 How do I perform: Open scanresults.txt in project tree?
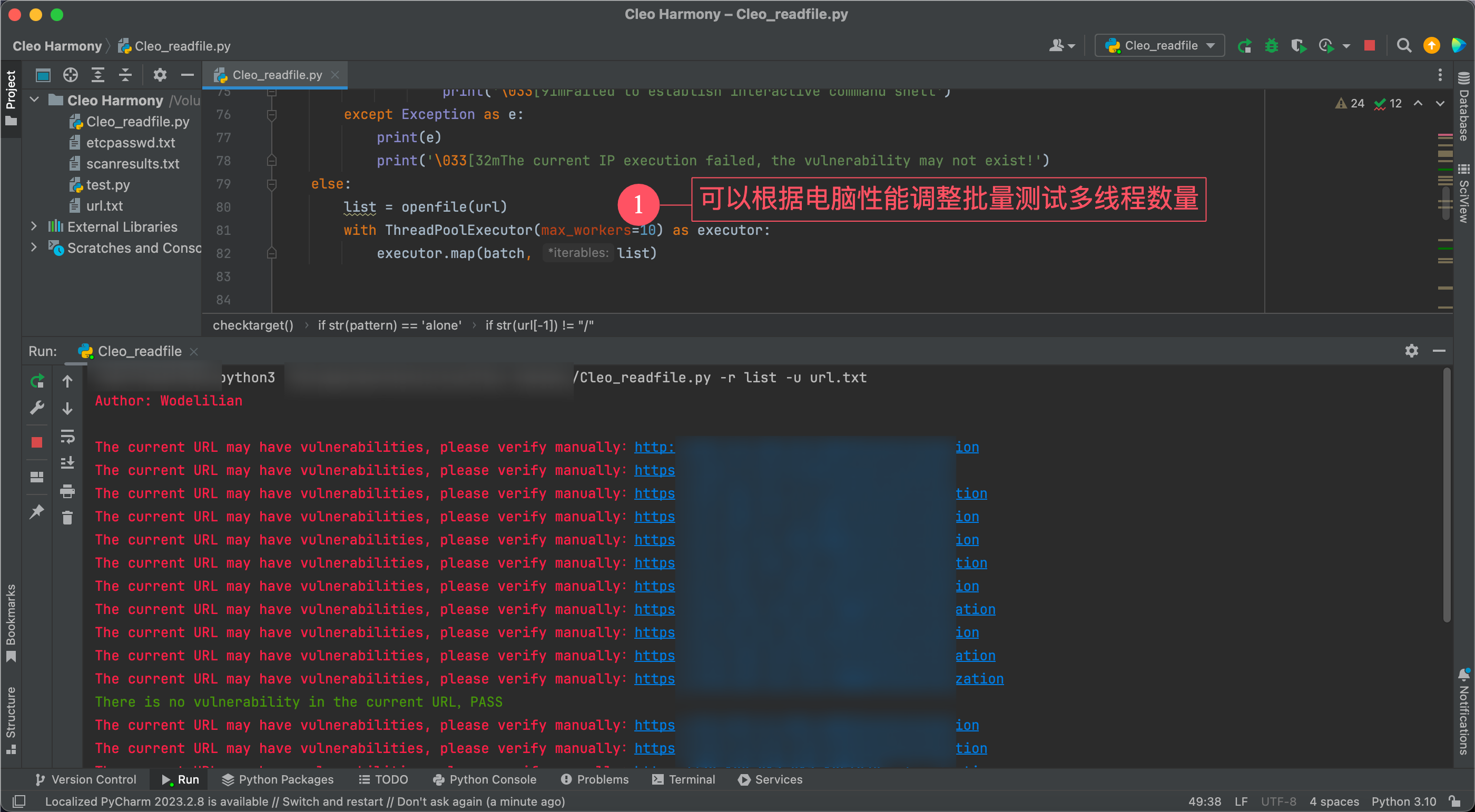pyautogui.click(x=132, y=164)
